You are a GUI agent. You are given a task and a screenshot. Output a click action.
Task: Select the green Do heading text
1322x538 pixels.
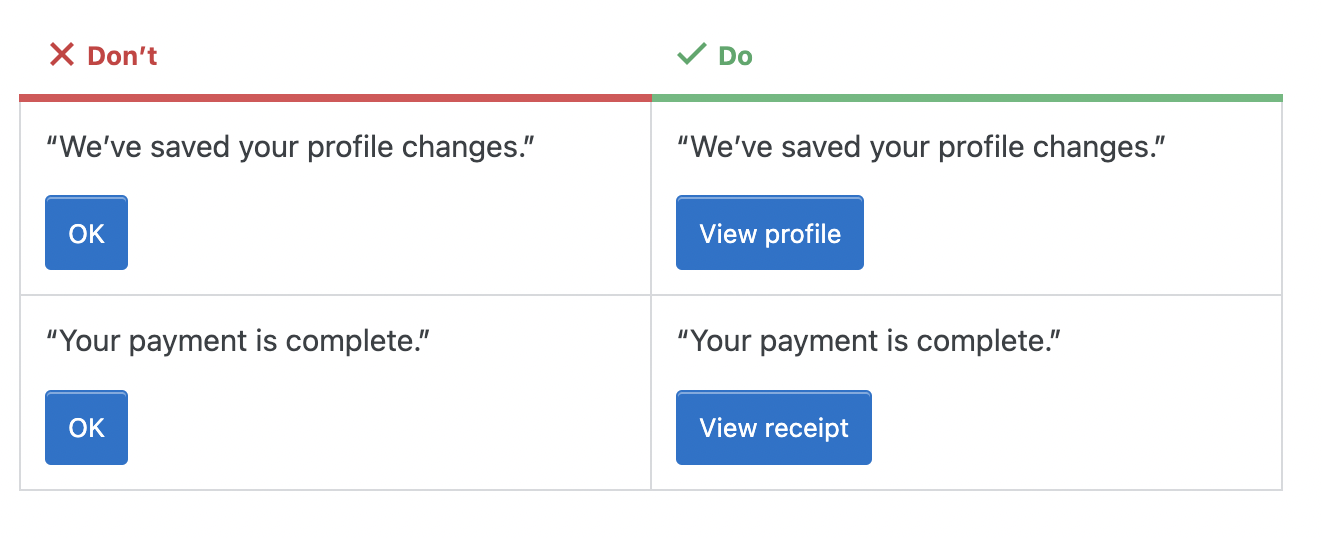click(735, 56)
